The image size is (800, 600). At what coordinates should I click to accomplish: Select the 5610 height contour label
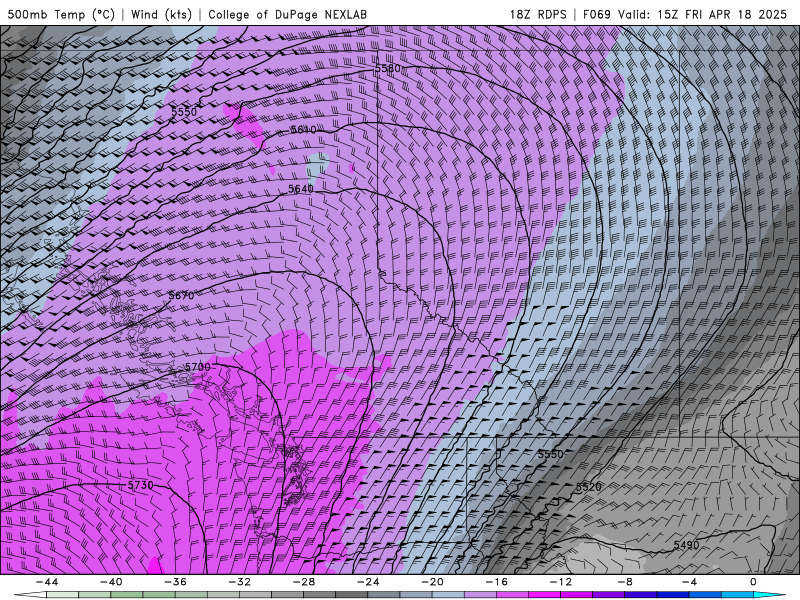[x=303, y=130]
